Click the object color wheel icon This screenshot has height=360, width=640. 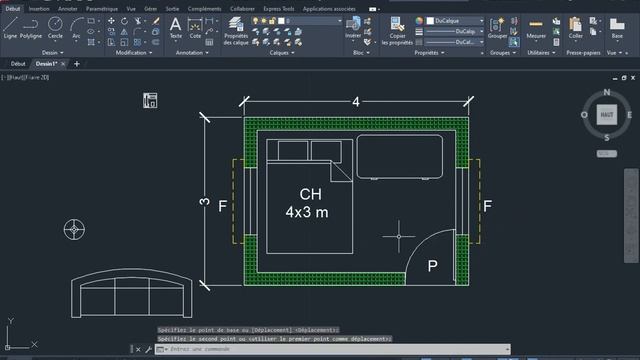419,21
